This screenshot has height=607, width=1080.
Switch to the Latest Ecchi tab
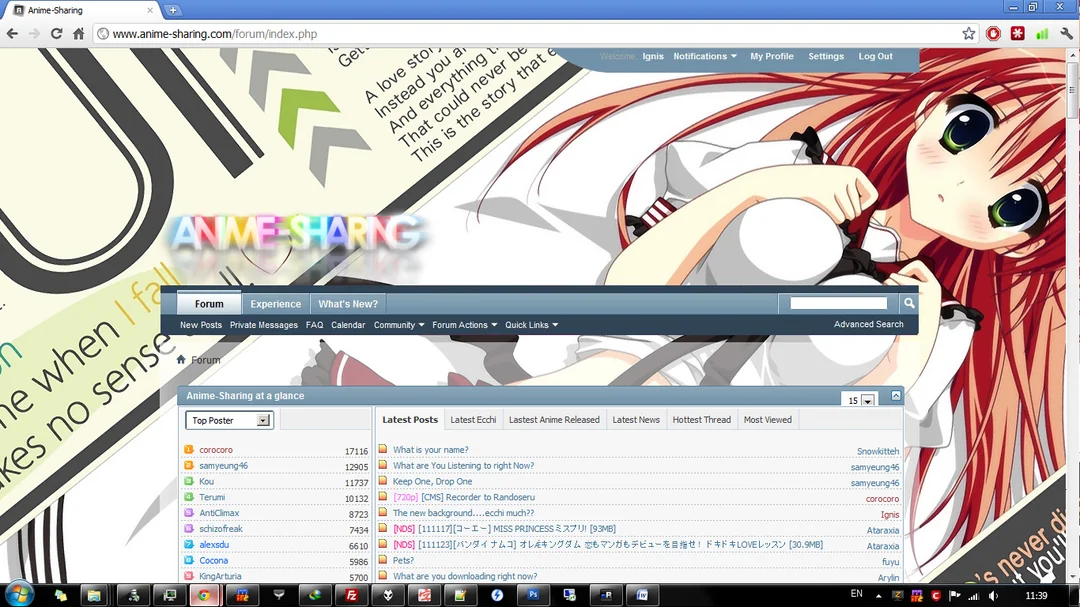click(472, 419)
